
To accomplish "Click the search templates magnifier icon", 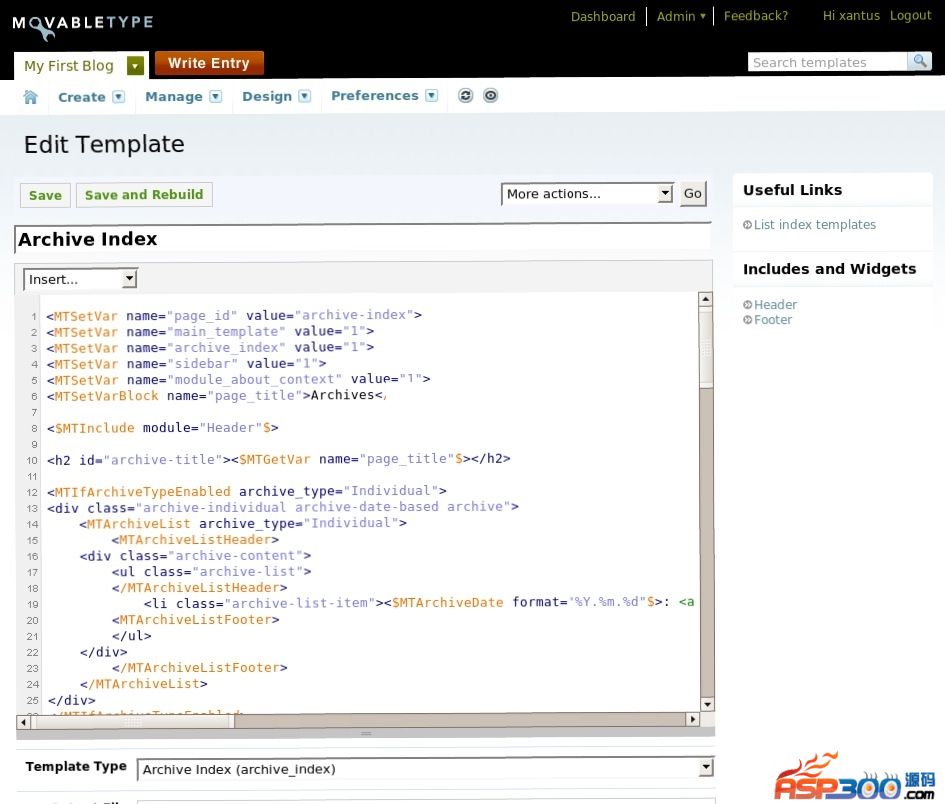I will [919, 62].
